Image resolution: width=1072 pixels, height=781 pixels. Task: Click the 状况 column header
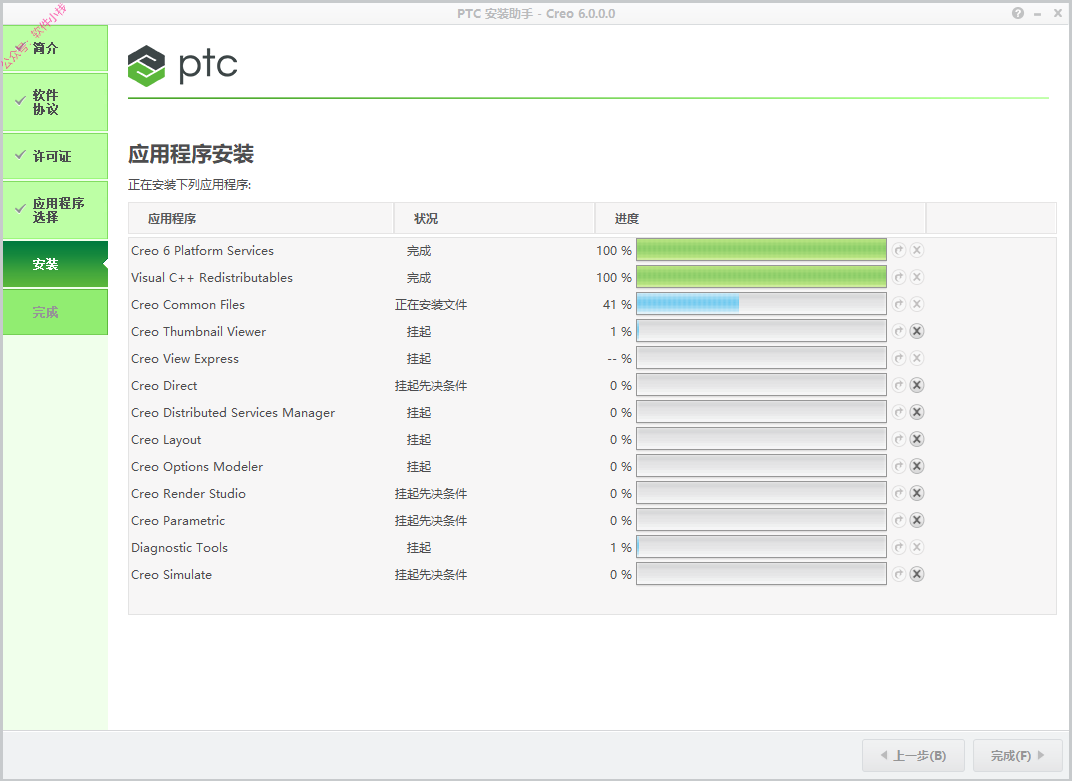(494, 219)
